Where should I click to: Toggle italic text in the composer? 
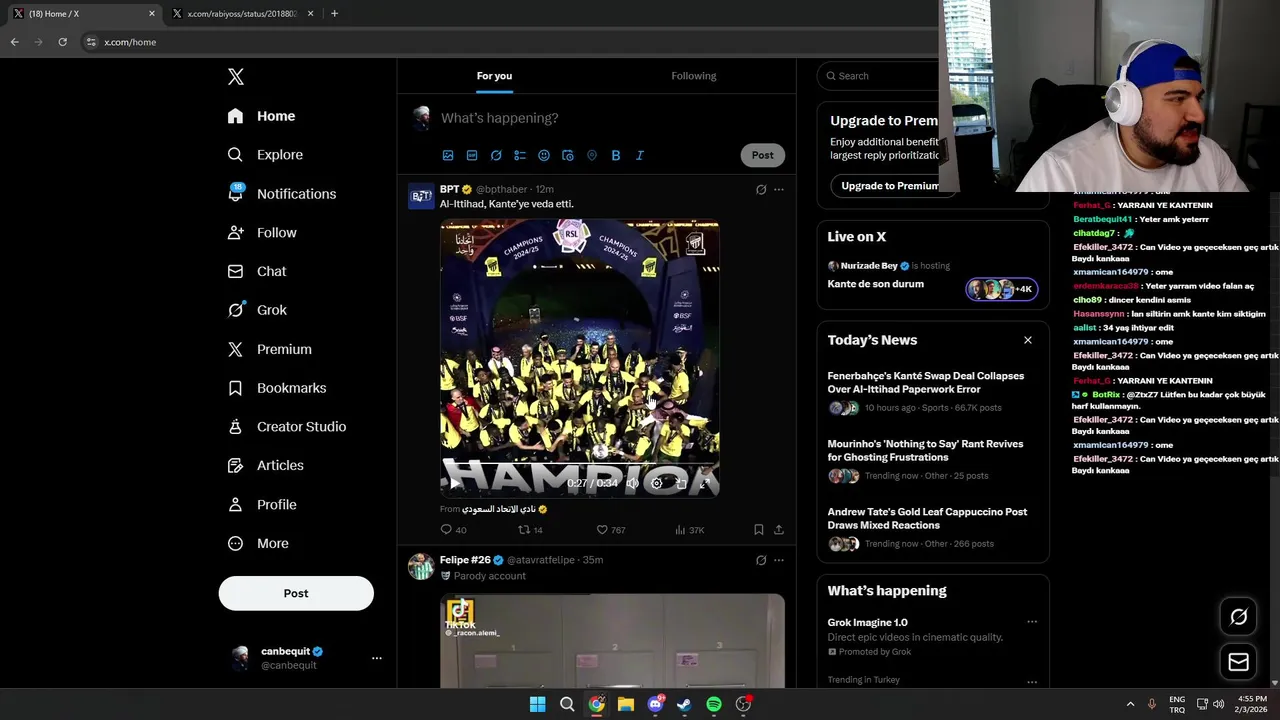pyautogui.click(x=640, y=155)
